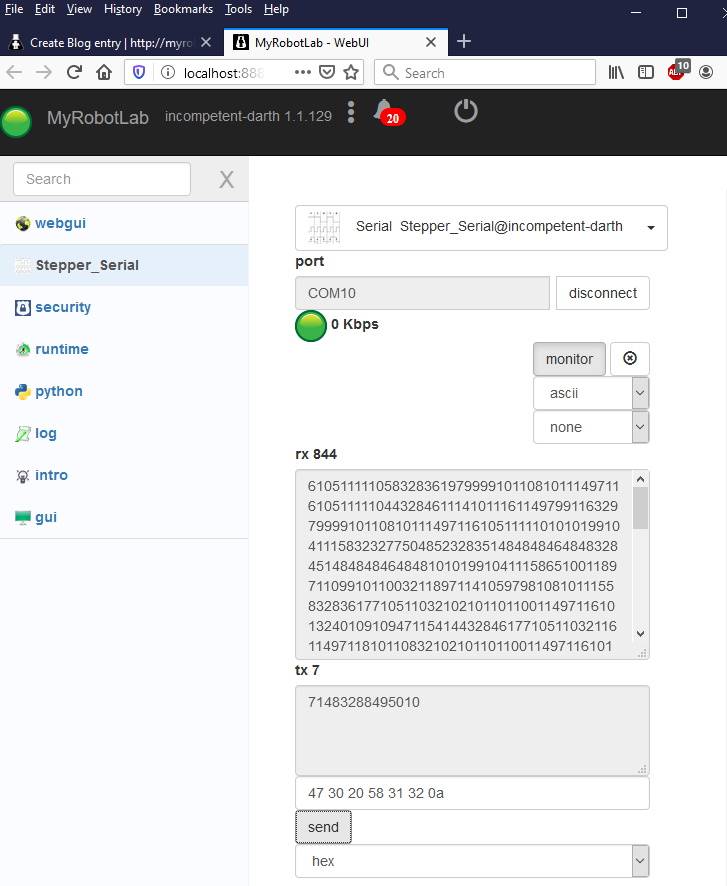Screen dimensions: 727x886
Task: Reload the current page
Action: (74, 72)
